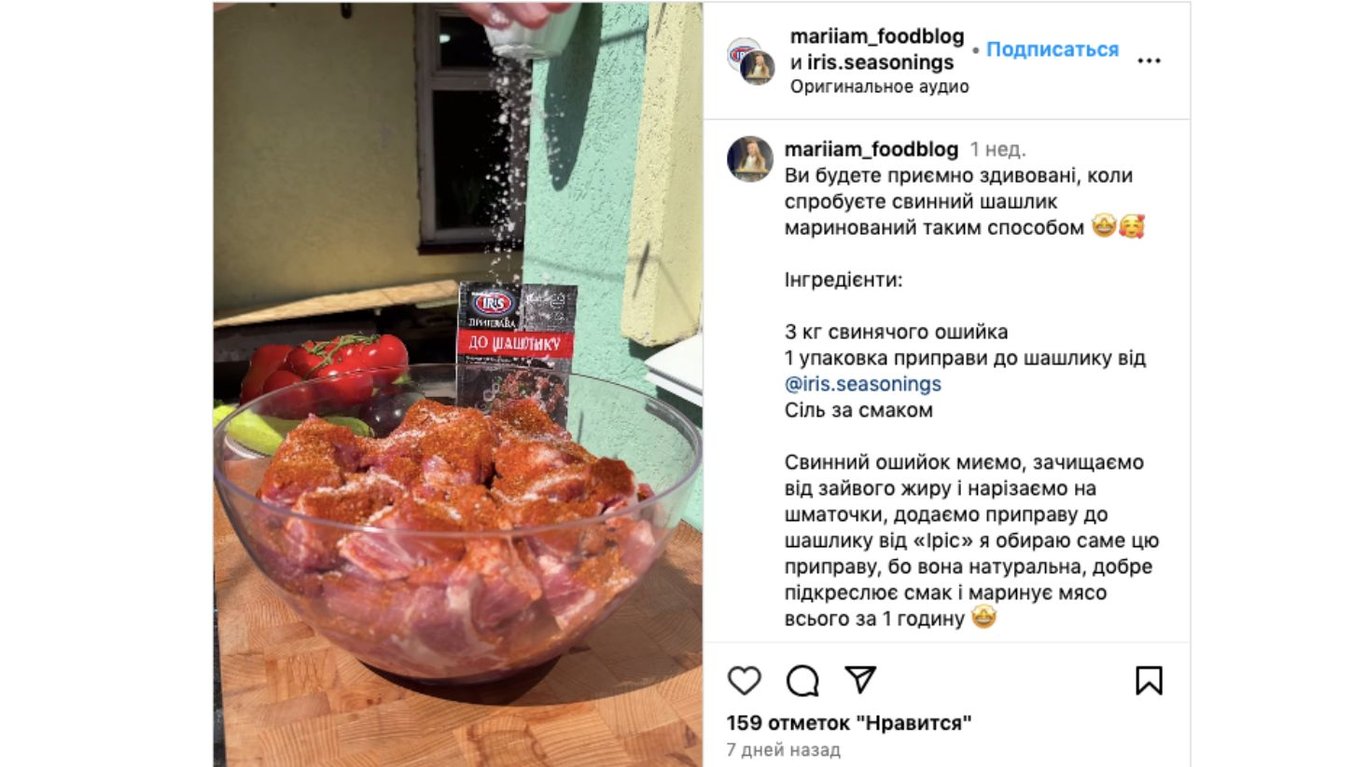Share the post using the paper plane icon
Image resolution: width=1366 pixels, height=767 pixels.
coord(860,680)
